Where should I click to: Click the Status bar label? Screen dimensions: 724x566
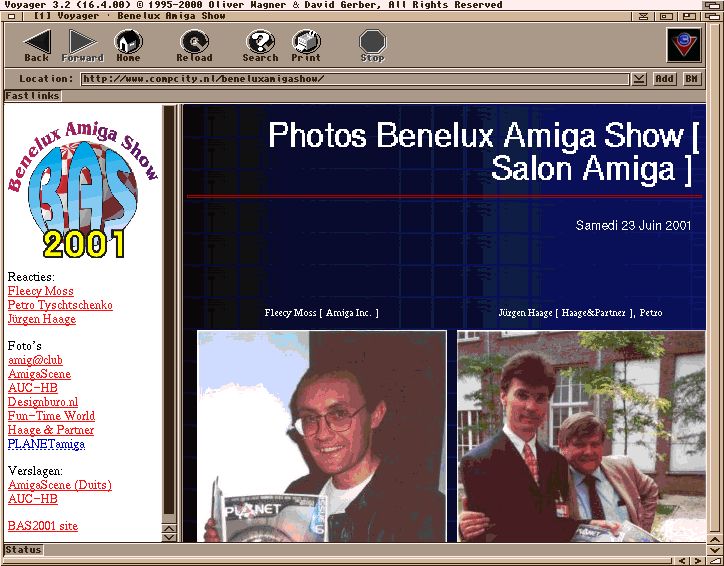[x=23, y=550]
